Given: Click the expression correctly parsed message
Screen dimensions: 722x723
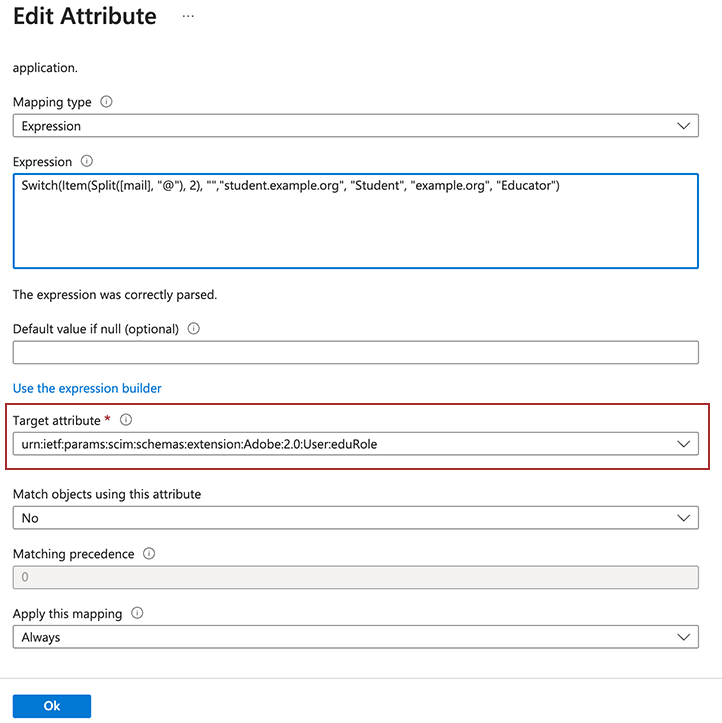Looking at the screenshot, I should (x=115, y=295).
